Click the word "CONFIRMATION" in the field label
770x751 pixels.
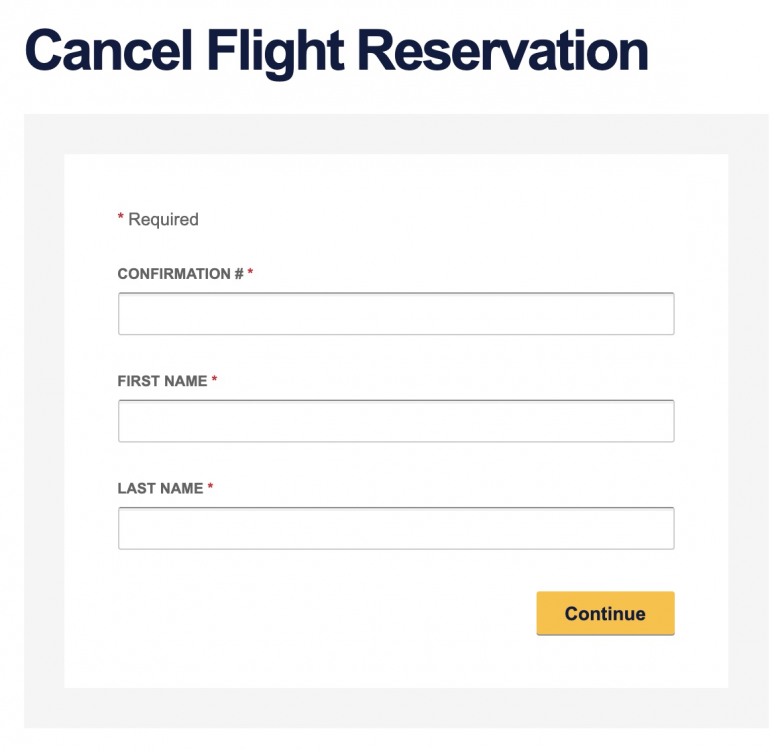[174, 274]
